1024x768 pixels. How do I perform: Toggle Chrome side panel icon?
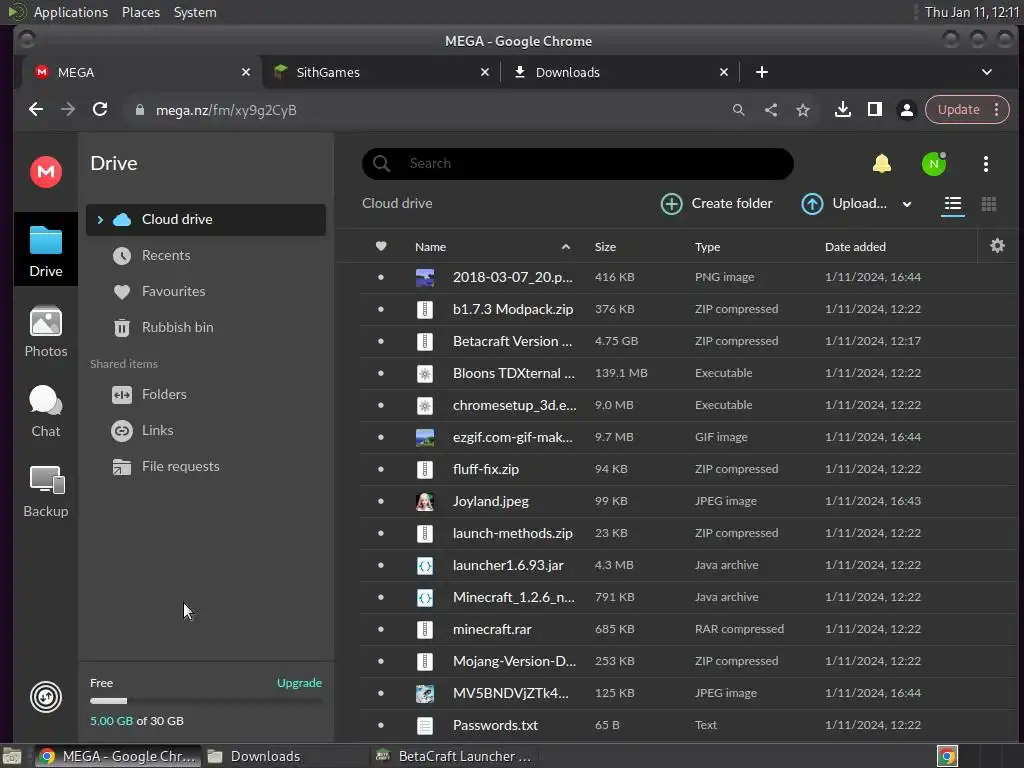(874, 109)
